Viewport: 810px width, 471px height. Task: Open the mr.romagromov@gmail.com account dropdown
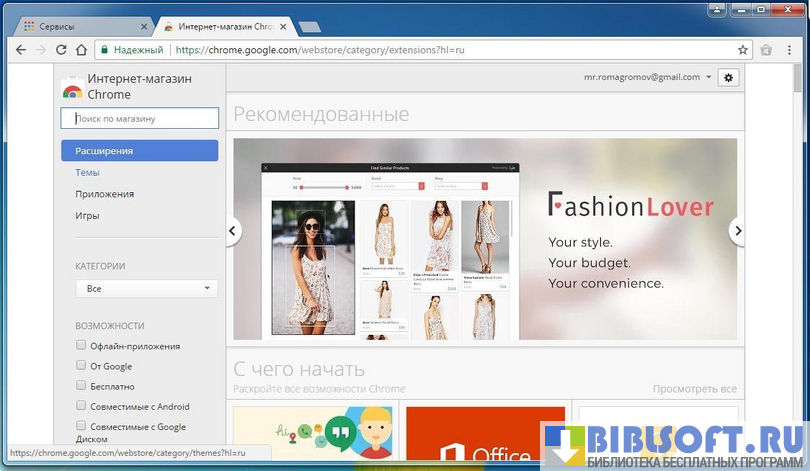(648, 77)
